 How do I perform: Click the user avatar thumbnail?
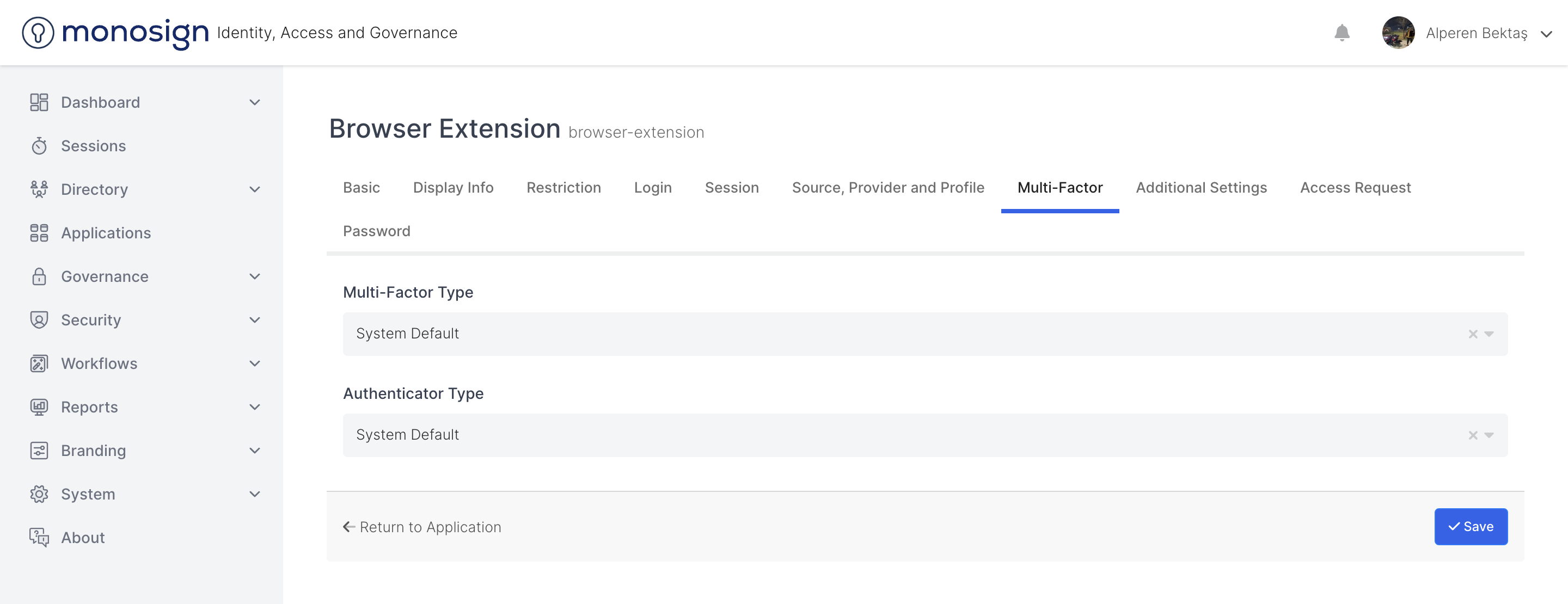(1398, 33)
